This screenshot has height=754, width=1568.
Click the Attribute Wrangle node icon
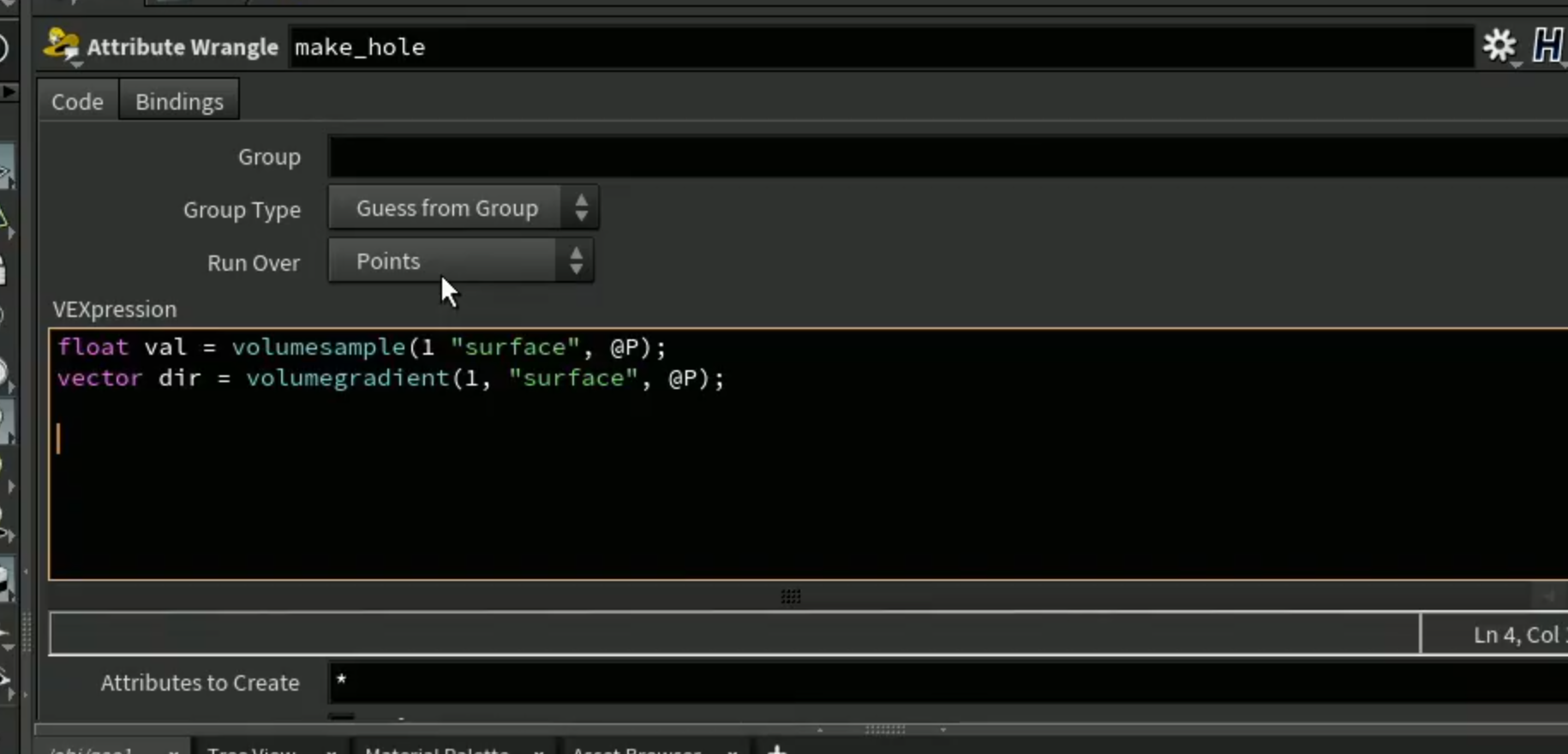pyautogui.click(x=61, y=45)
